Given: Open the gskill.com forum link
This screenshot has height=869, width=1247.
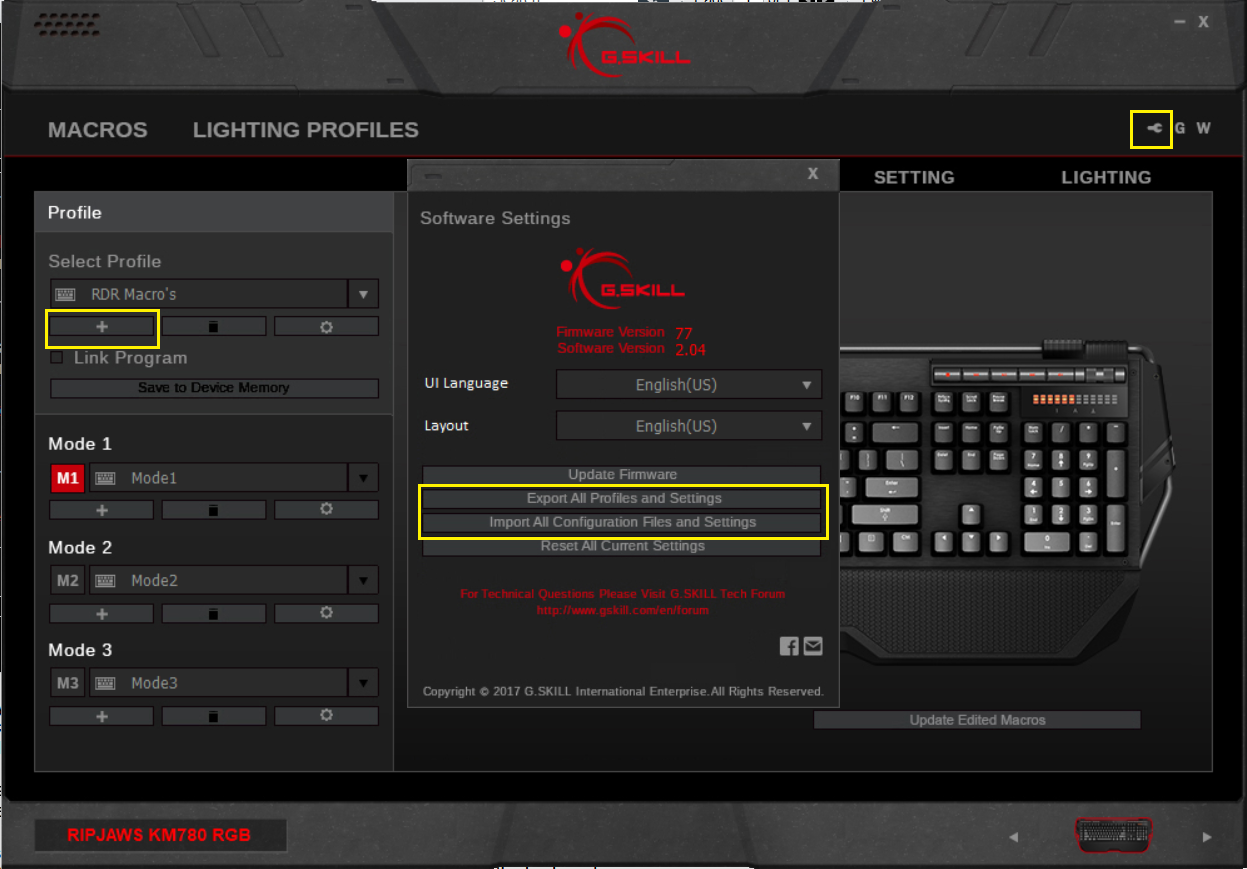Looking at the screenshot, I should click(622, 609).
